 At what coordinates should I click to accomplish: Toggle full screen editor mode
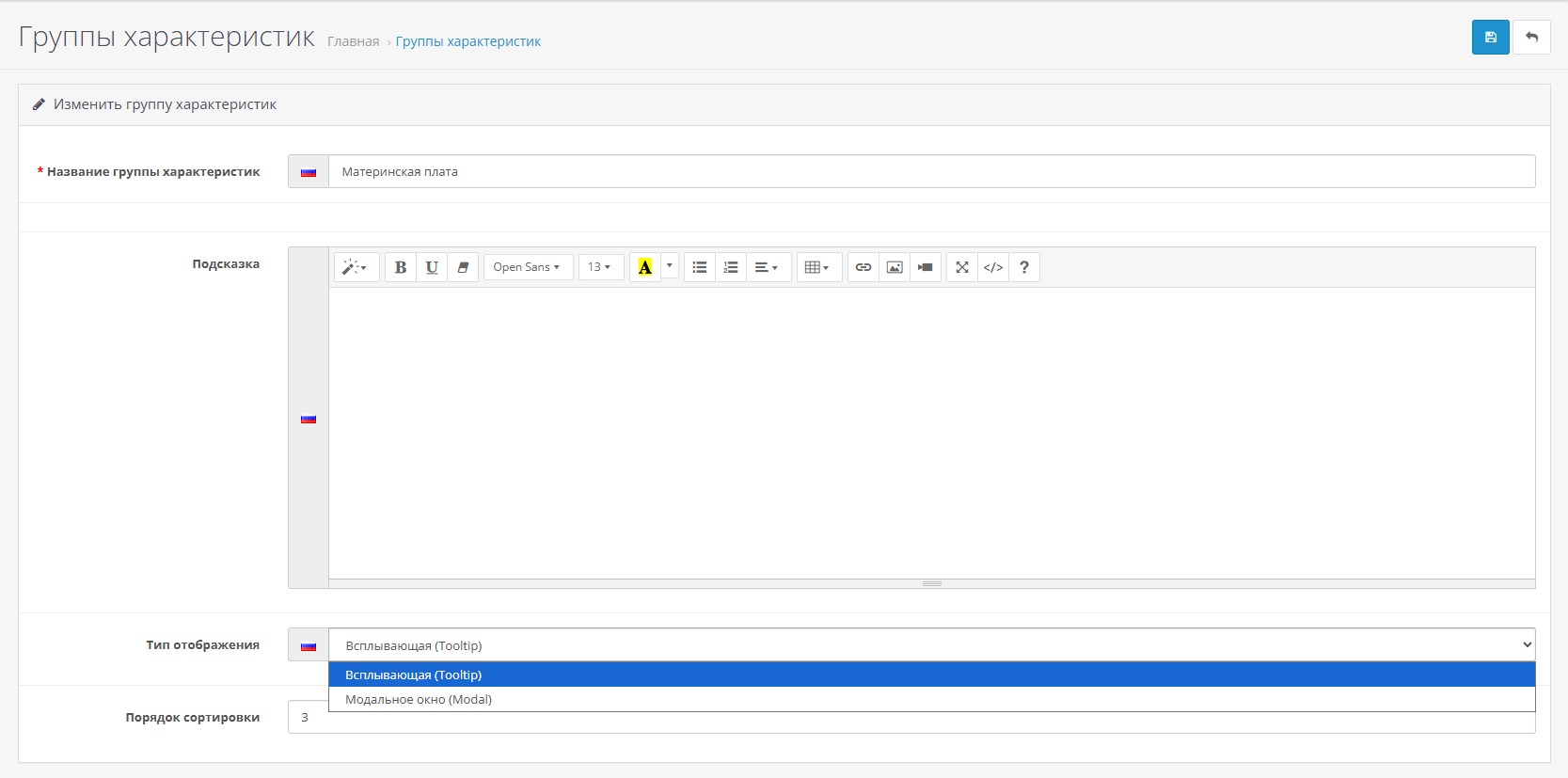pos(962,267)
